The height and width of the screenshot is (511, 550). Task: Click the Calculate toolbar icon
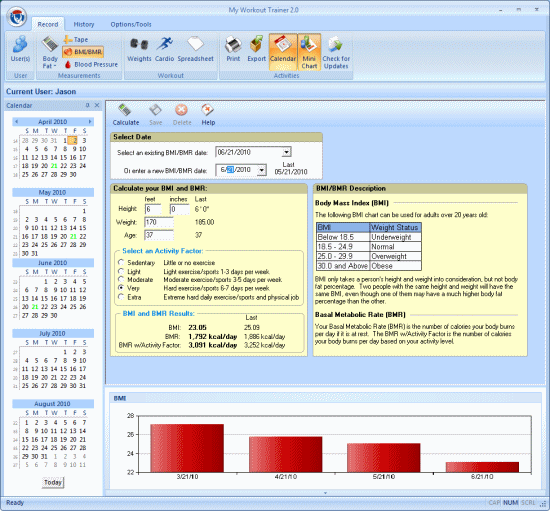[126, 115]
